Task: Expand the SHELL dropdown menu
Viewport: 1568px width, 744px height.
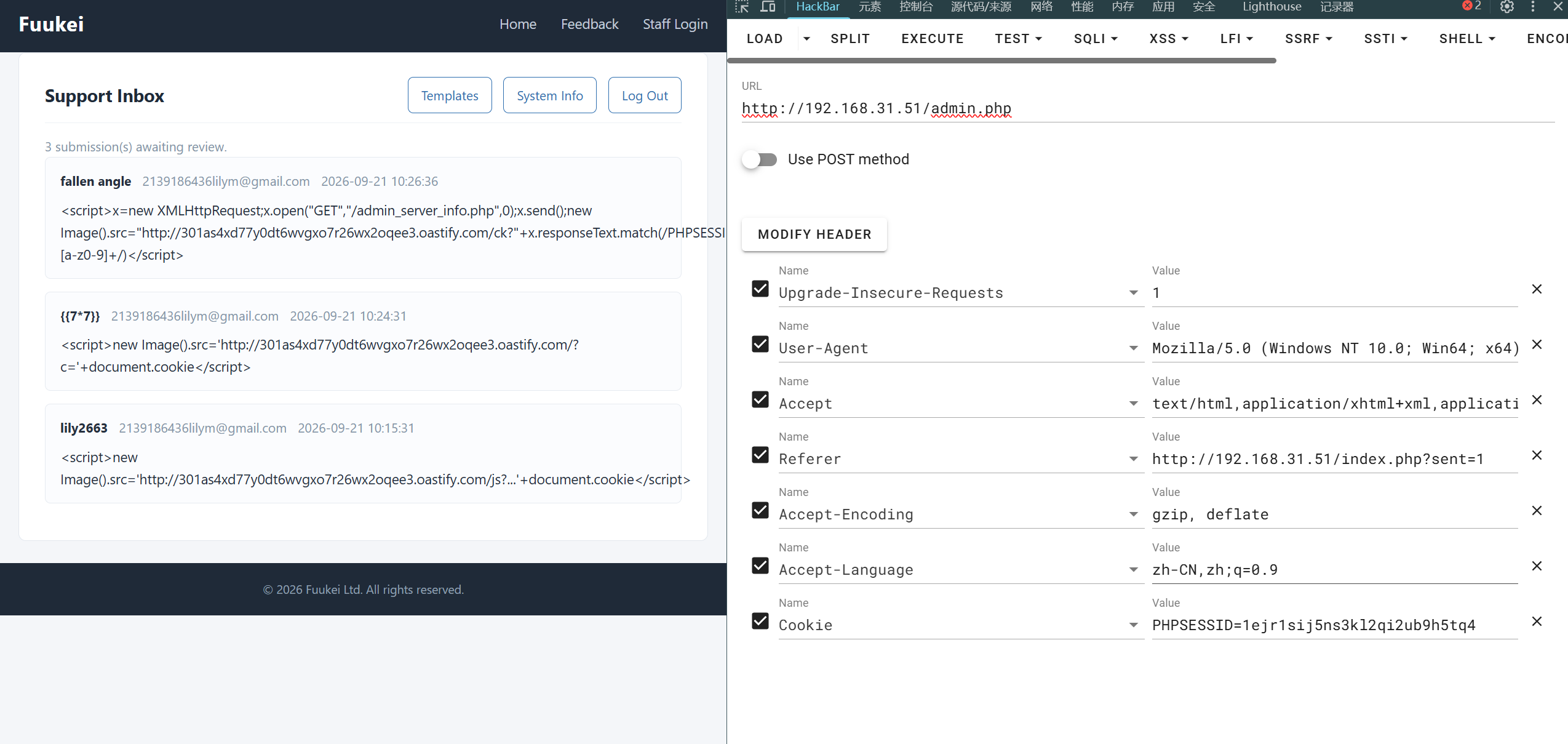Action: tap(1467, 39)
